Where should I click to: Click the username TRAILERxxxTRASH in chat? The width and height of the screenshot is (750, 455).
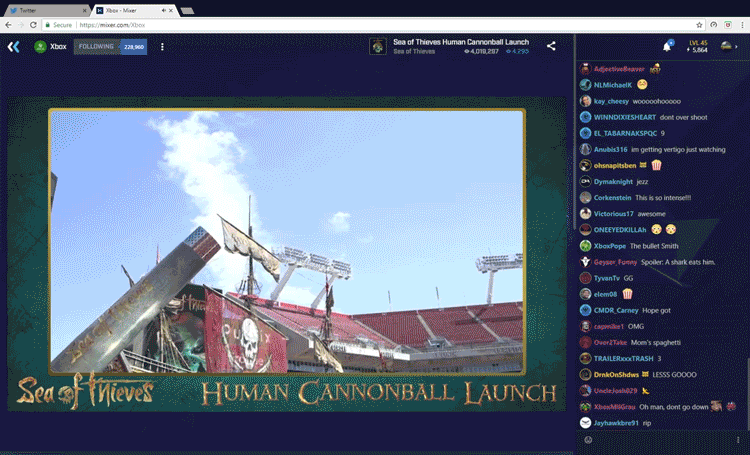(x=623, y=358)
